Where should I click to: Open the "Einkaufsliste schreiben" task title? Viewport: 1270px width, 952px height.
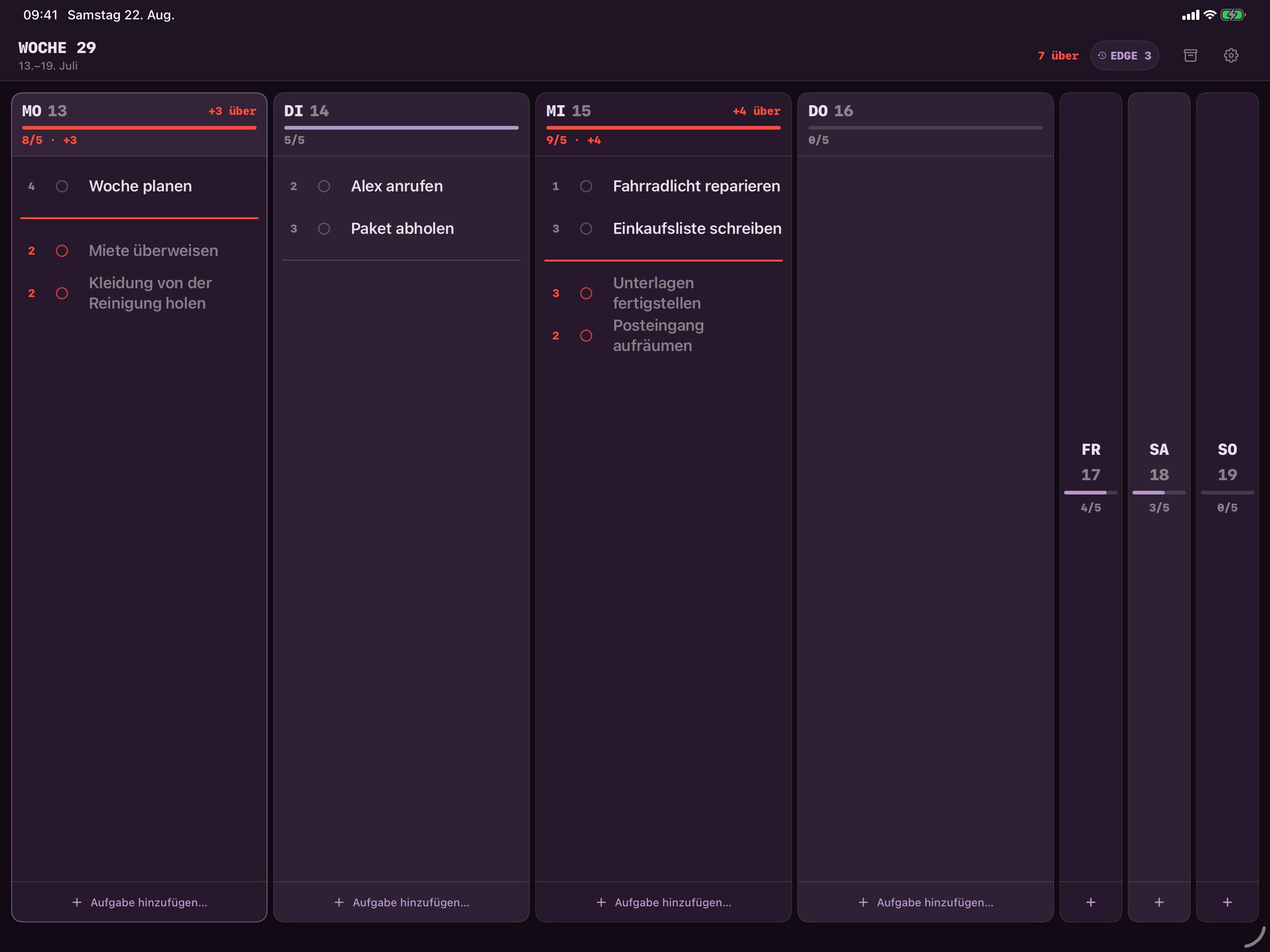698,228
